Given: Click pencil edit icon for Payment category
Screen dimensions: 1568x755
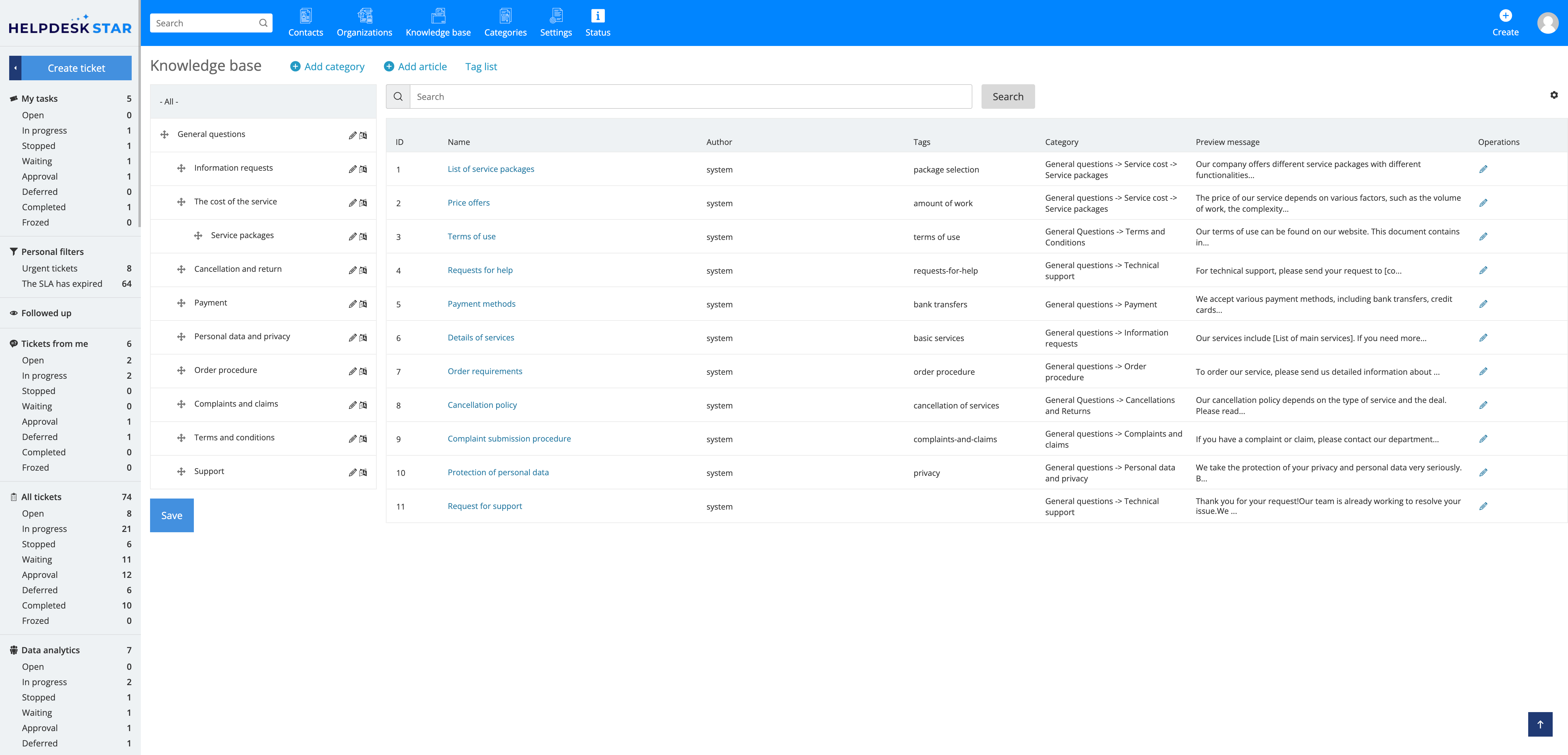Looking at the screenshot, I should (x=352, y=304).
